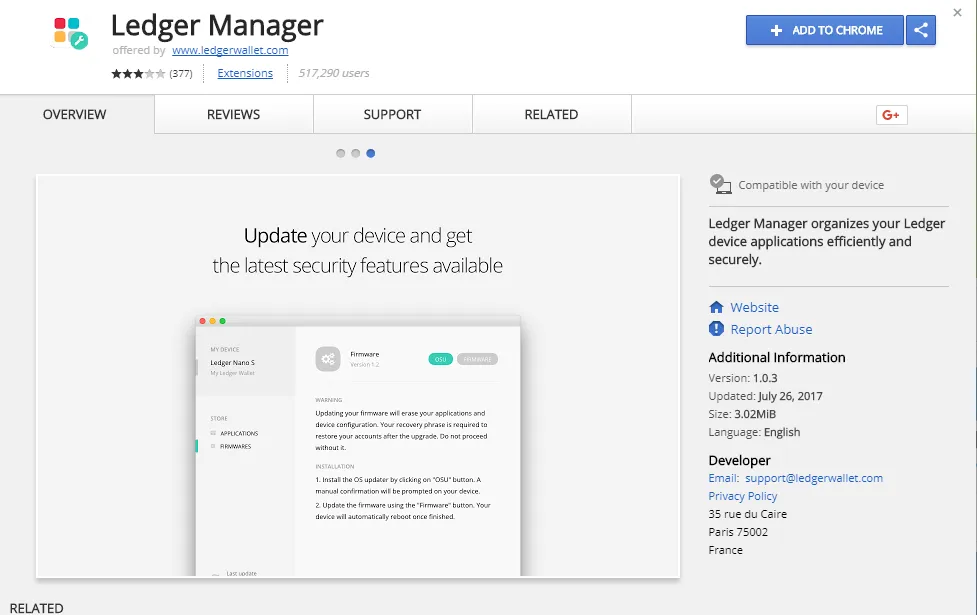The height and width of the screenshot is (615, 977).
Task: Click the Report Abuse exclamation icon
Action: (716, 329)
